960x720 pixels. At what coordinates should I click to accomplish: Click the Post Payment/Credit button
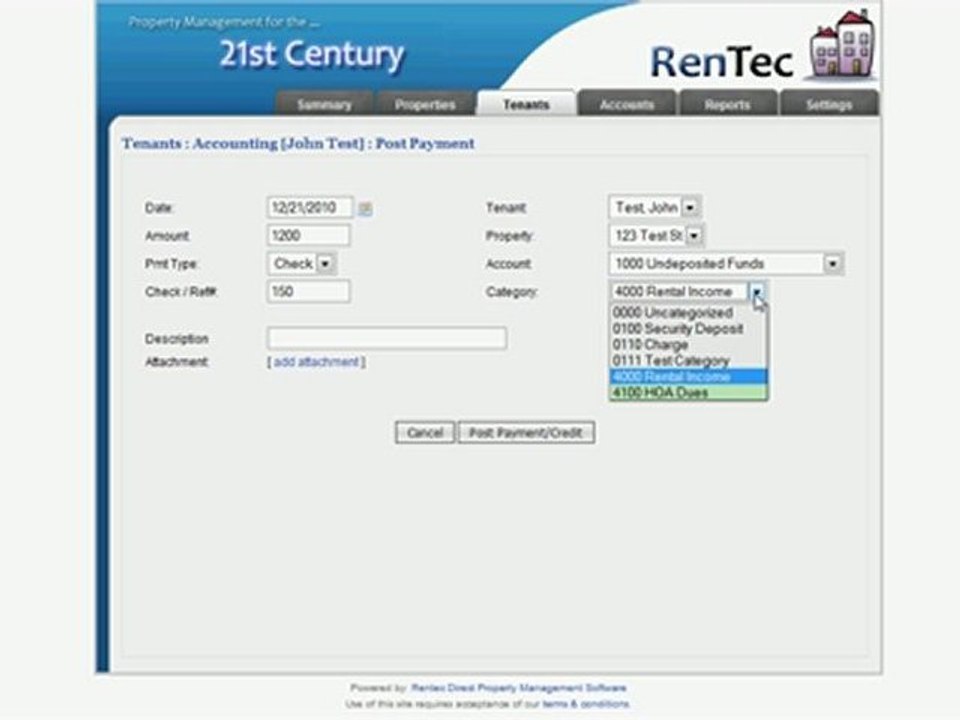point(526,433)
